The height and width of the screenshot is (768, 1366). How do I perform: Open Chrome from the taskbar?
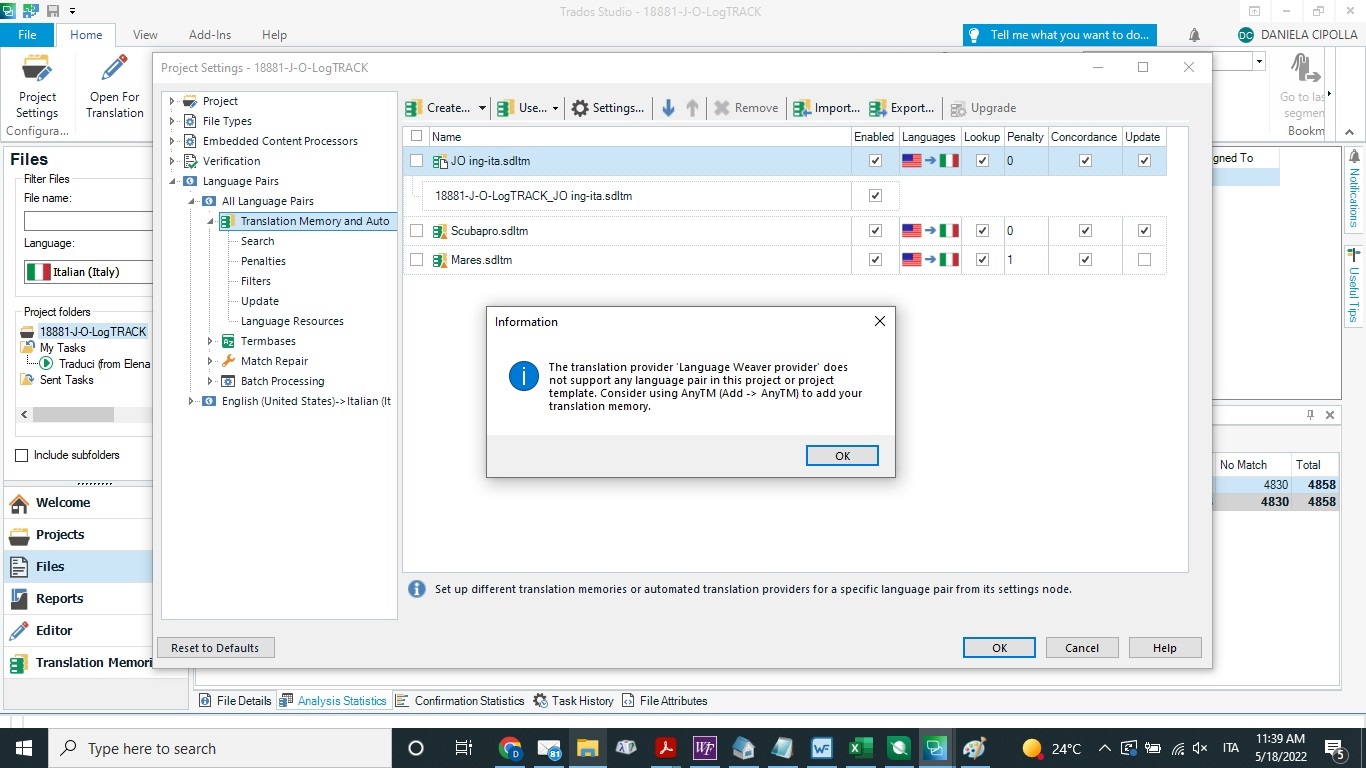[x=510, y=748]
